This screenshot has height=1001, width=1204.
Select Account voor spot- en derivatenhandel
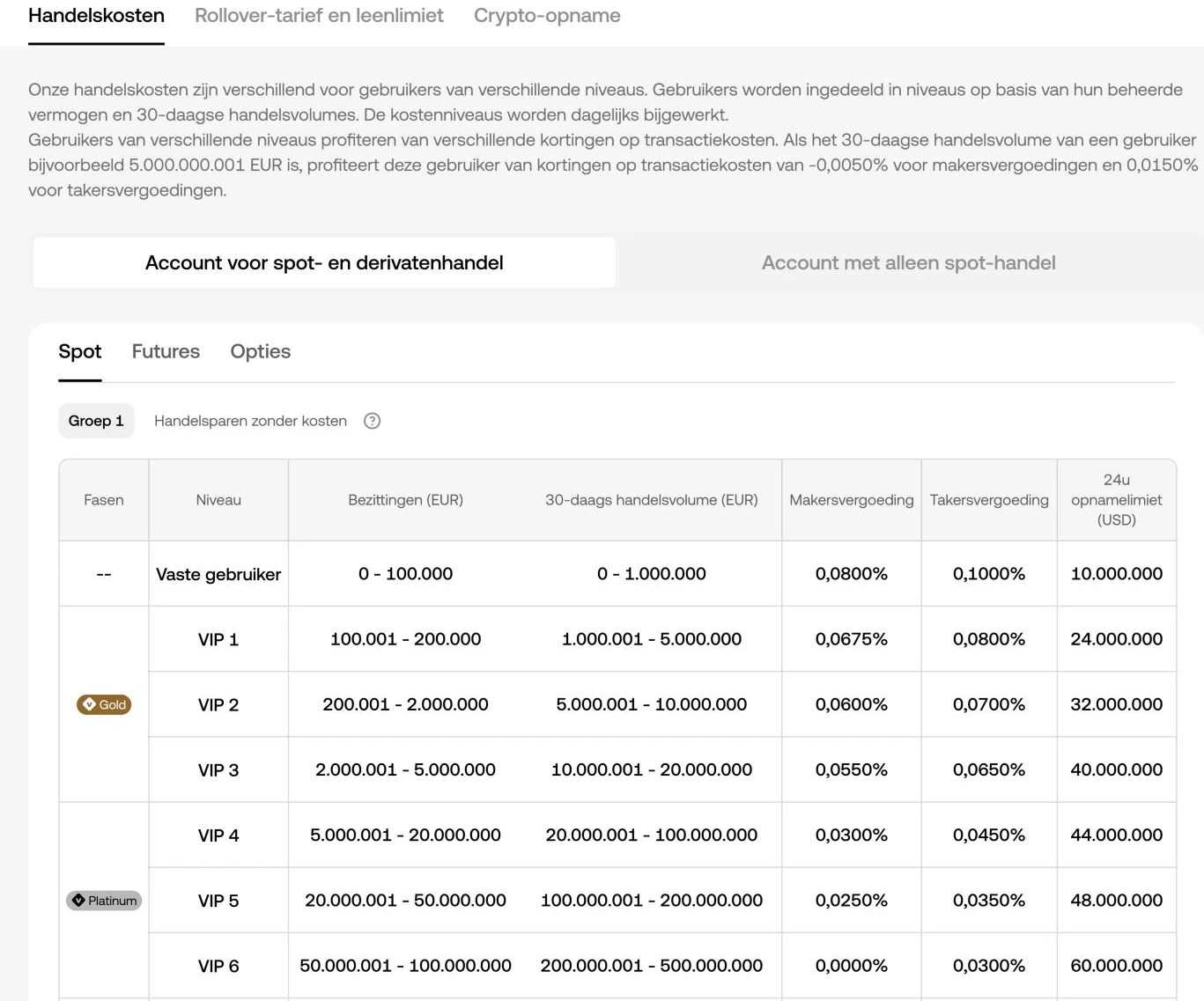click(x=324, y=262)
